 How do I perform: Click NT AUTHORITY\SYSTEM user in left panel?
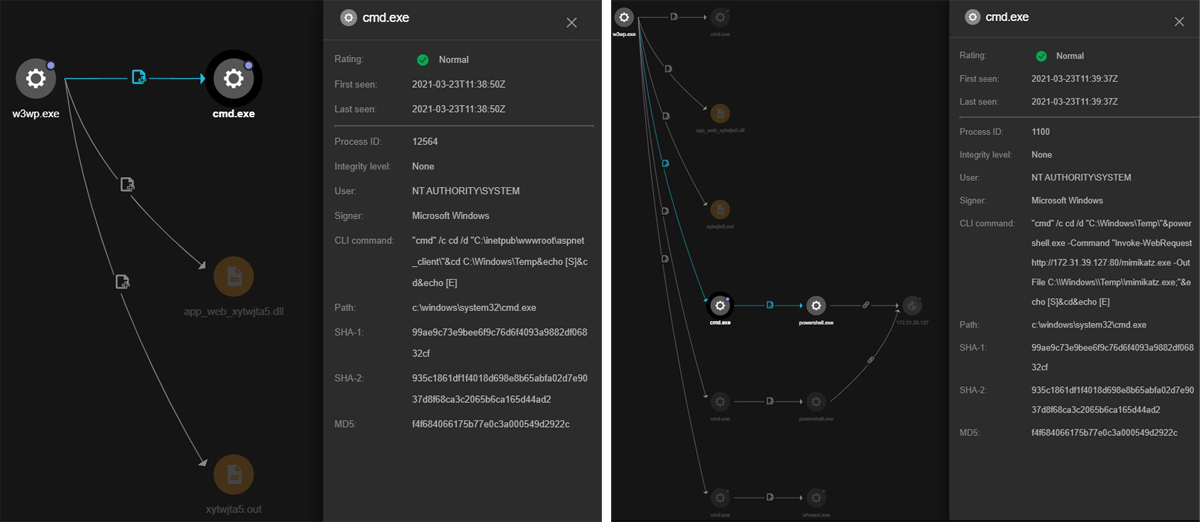pos(465,191)
